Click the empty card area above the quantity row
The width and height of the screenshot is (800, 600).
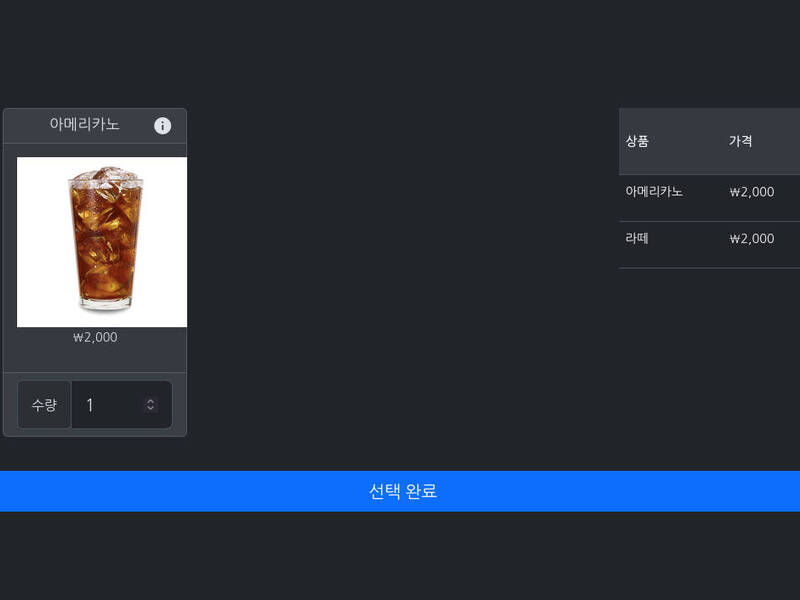click(95, 359)
